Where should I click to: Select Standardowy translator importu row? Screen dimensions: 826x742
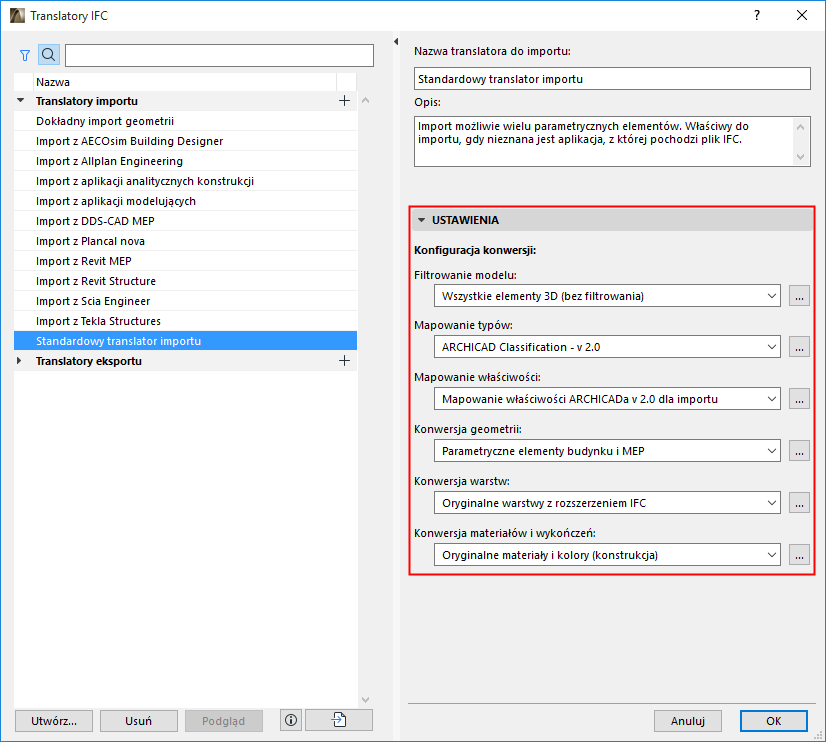pos(185,341)
